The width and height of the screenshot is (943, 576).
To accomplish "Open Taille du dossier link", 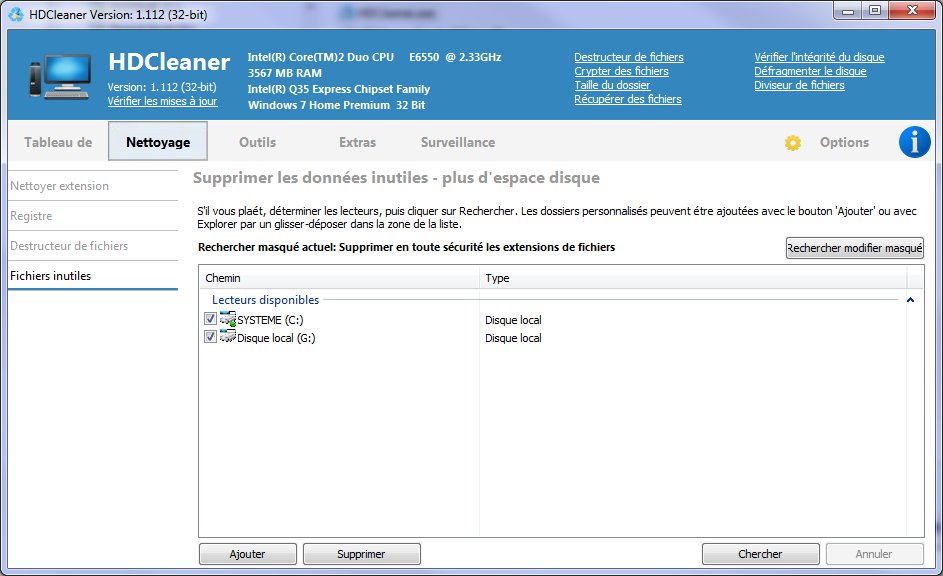I will click(612, 85).
